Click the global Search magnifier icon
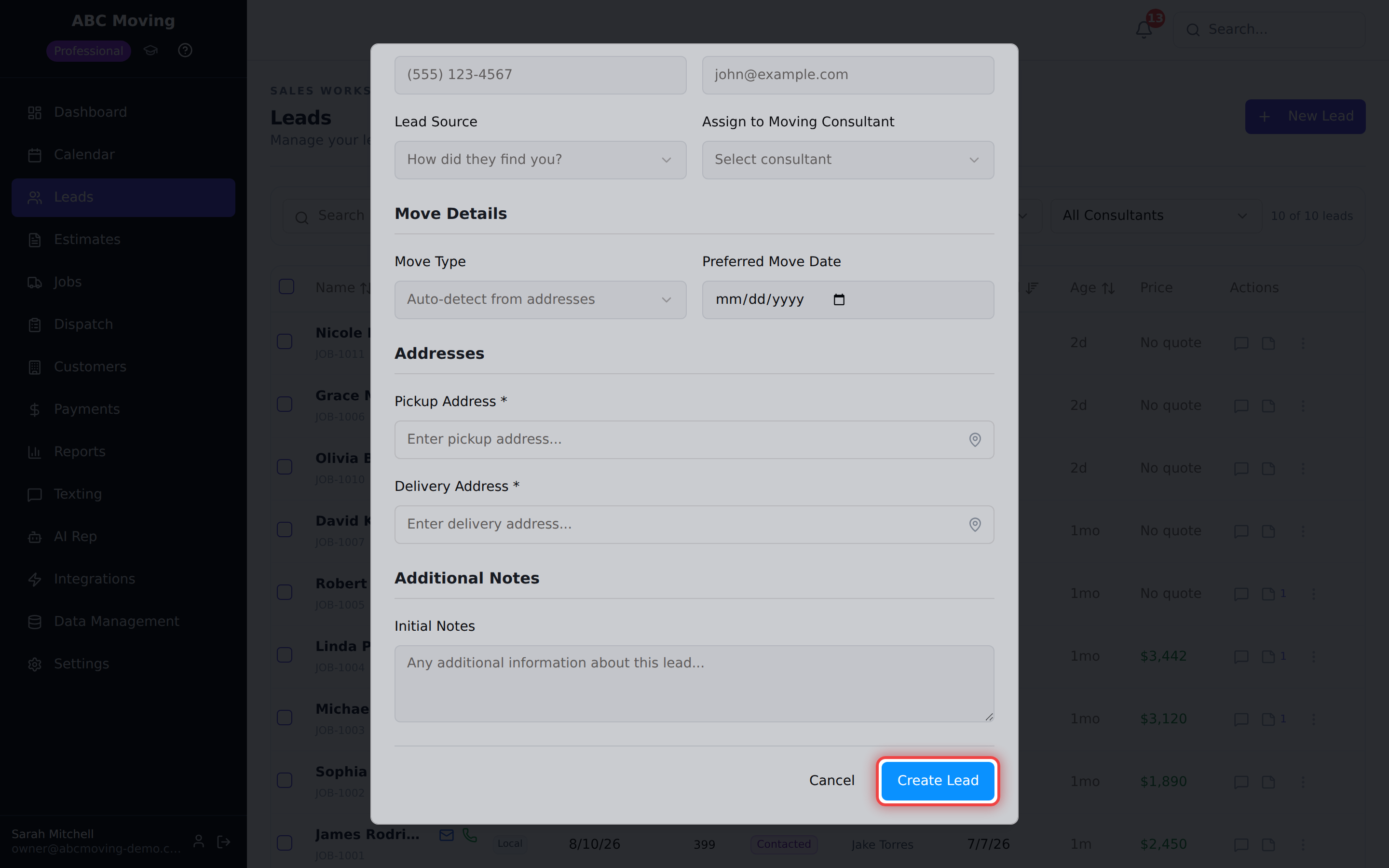 (x=1193, y=30)
